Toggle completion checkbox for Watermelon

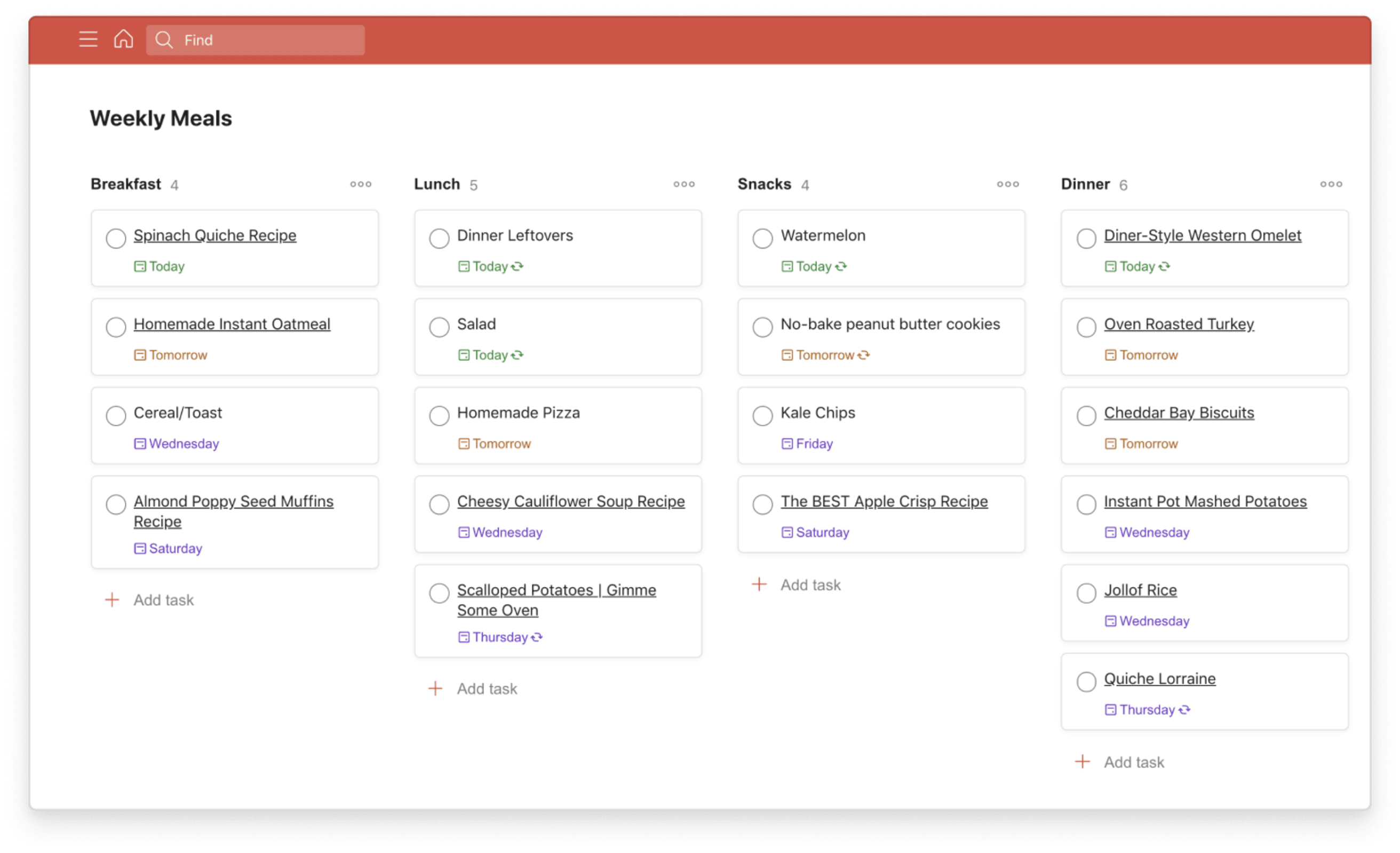pos(762,236)
